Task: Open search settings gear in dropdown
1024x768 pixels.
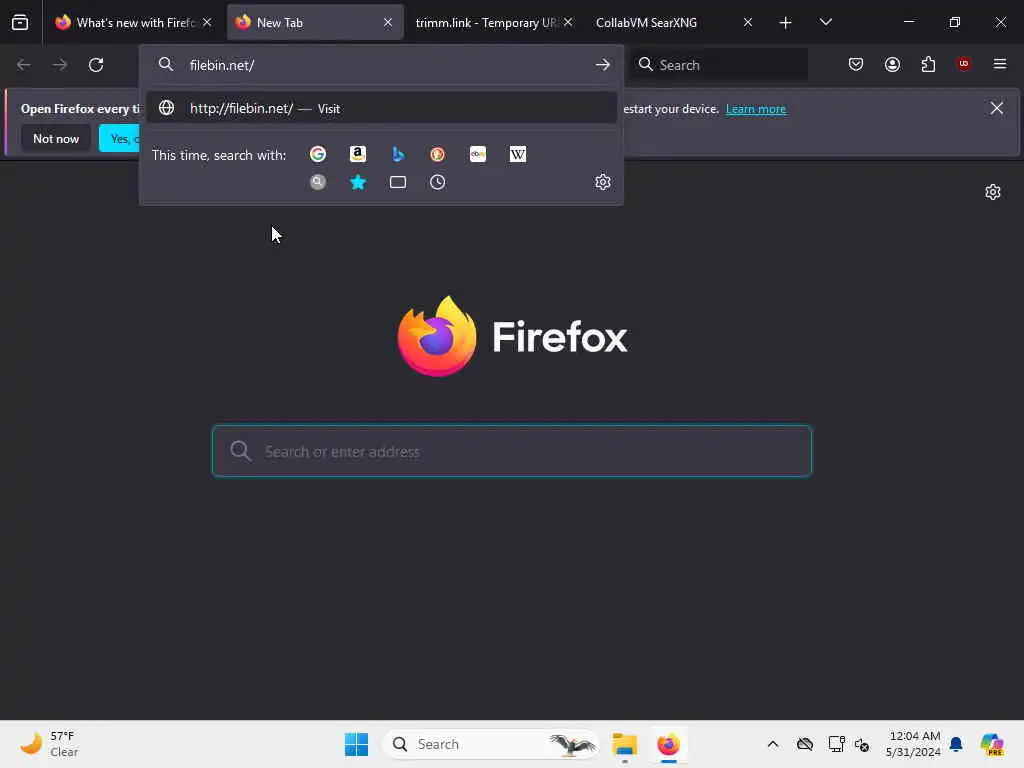Action: (x=603, y=182)
